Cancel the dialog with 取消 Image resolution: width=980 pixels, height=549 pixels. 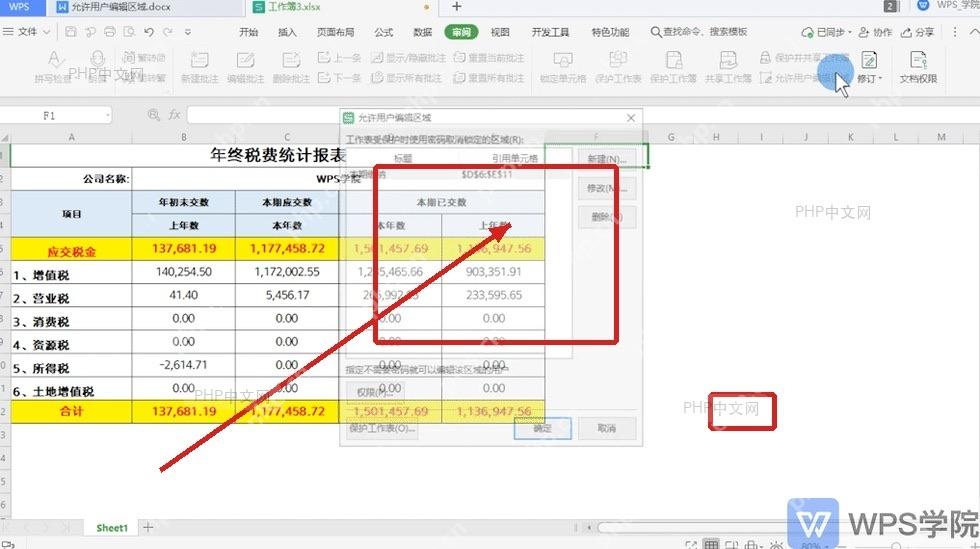click(x=607, y=428)
